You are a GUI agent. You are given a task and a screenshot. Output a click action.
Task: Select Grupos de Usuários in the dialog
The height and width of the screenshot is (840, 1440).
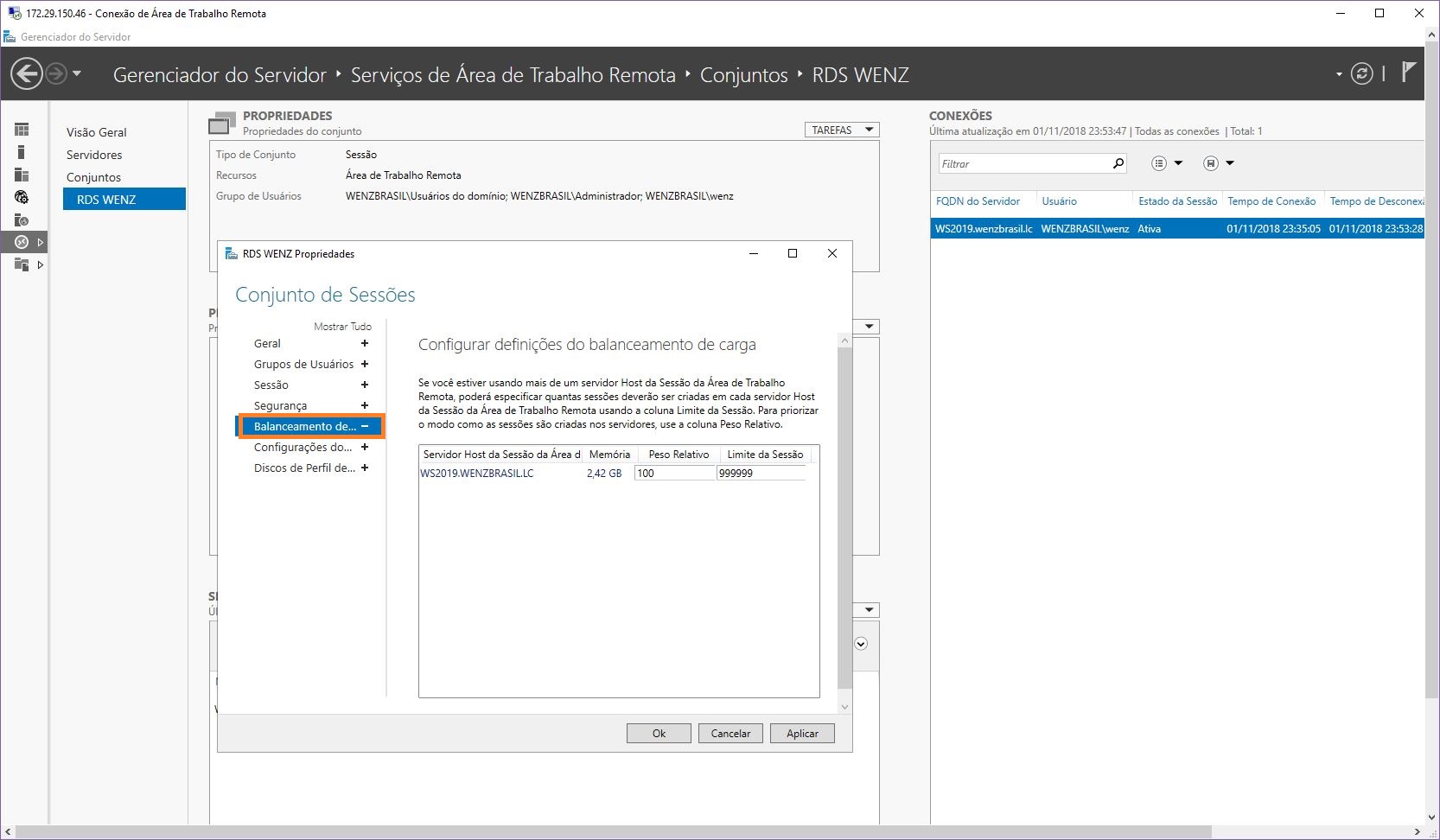[x=303, y=364]
